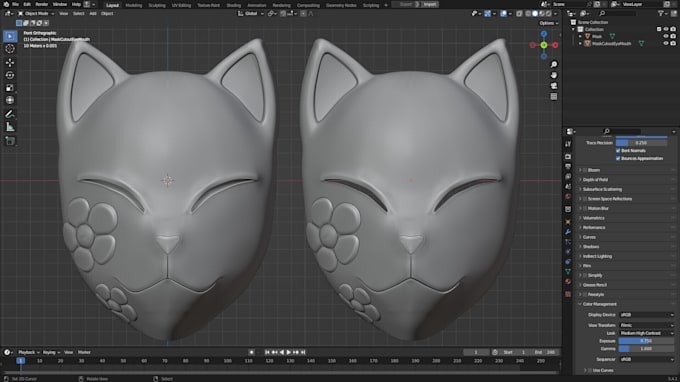Select the Add Cube tool
Viewport: 680px width, 382px height.
(10, 141)
